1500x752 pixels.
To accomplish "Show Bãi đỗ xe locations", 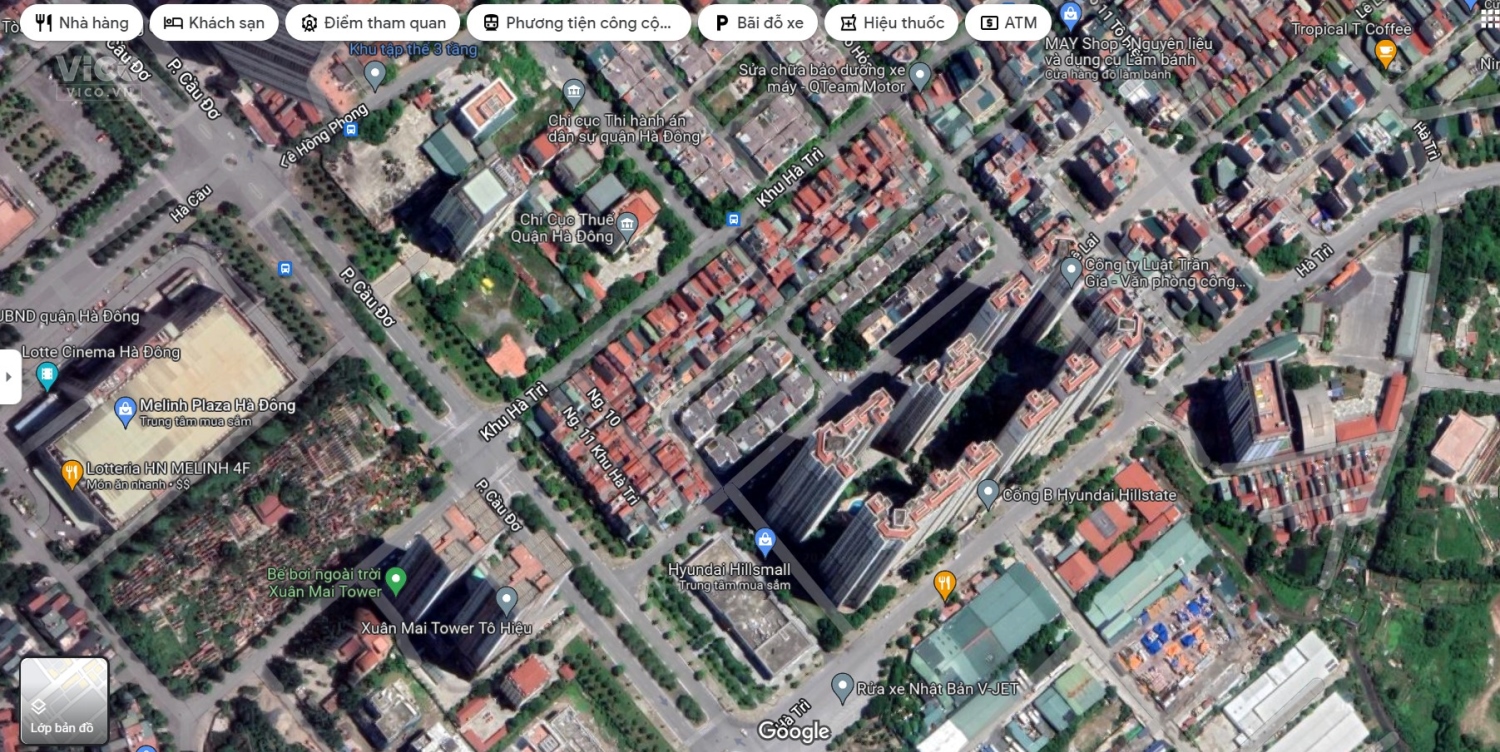I will (757, 23).
